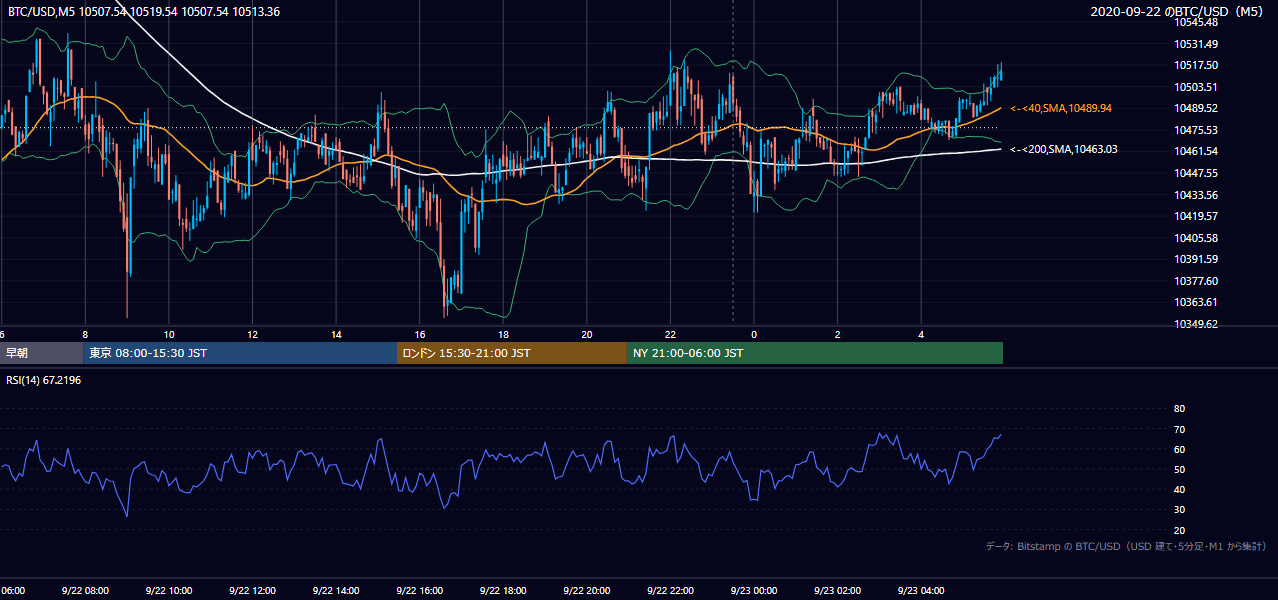Screen dimensions: 1278x600
Task: Click the "9/22 18:00" time axis label
Action: [502, 591]
